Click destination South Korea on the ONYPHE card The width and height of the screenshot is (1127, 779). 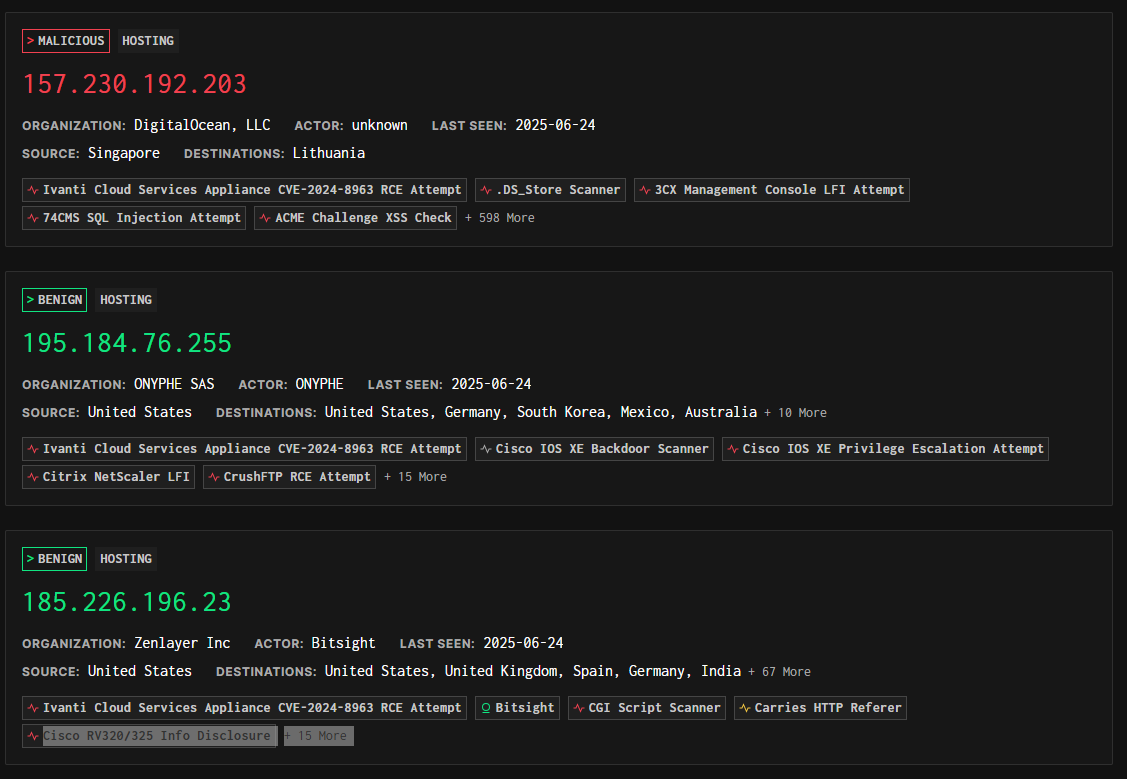(x=561, y=412)
